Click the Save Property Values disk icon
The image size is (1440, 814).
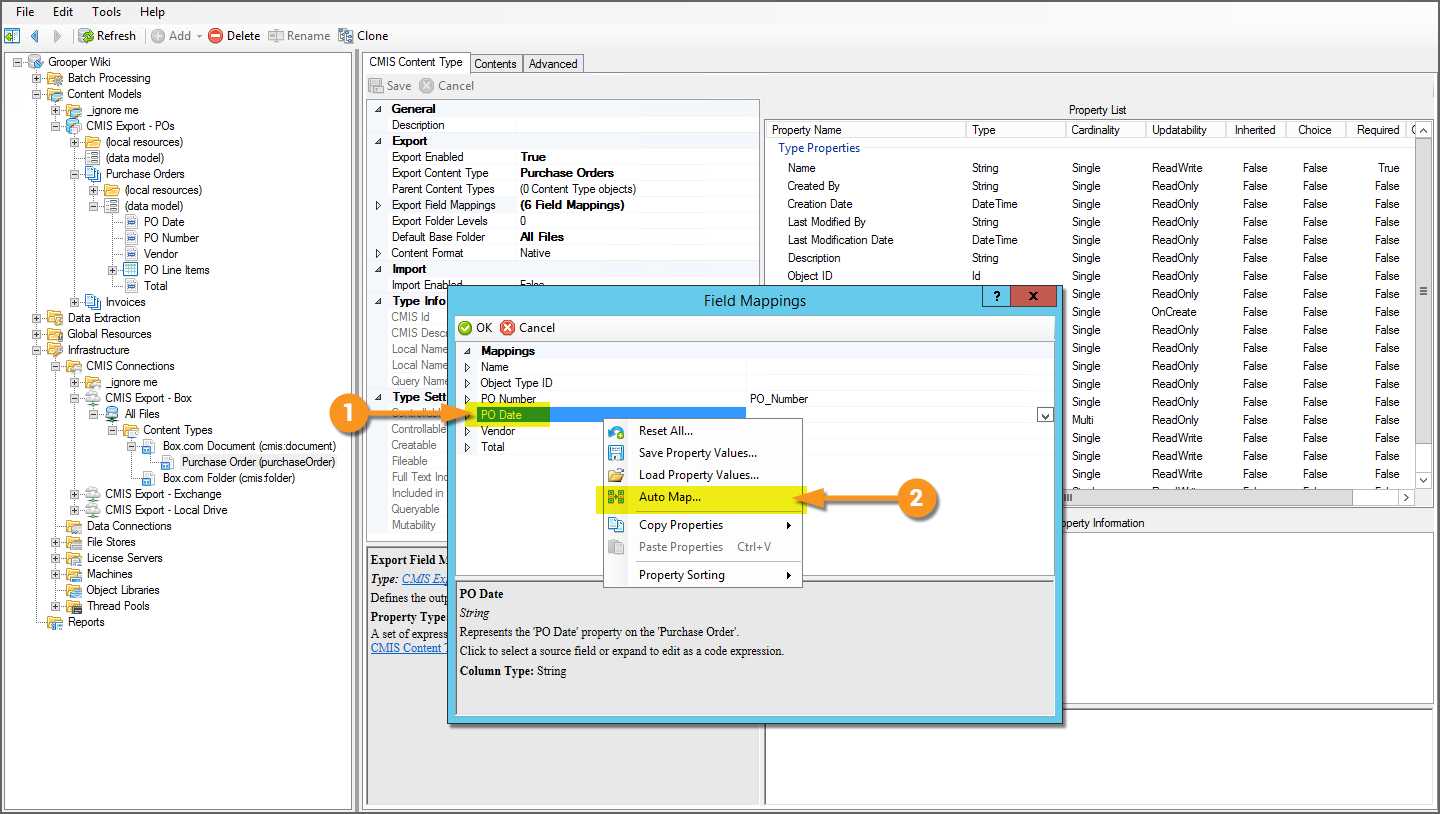click(616, 453)
